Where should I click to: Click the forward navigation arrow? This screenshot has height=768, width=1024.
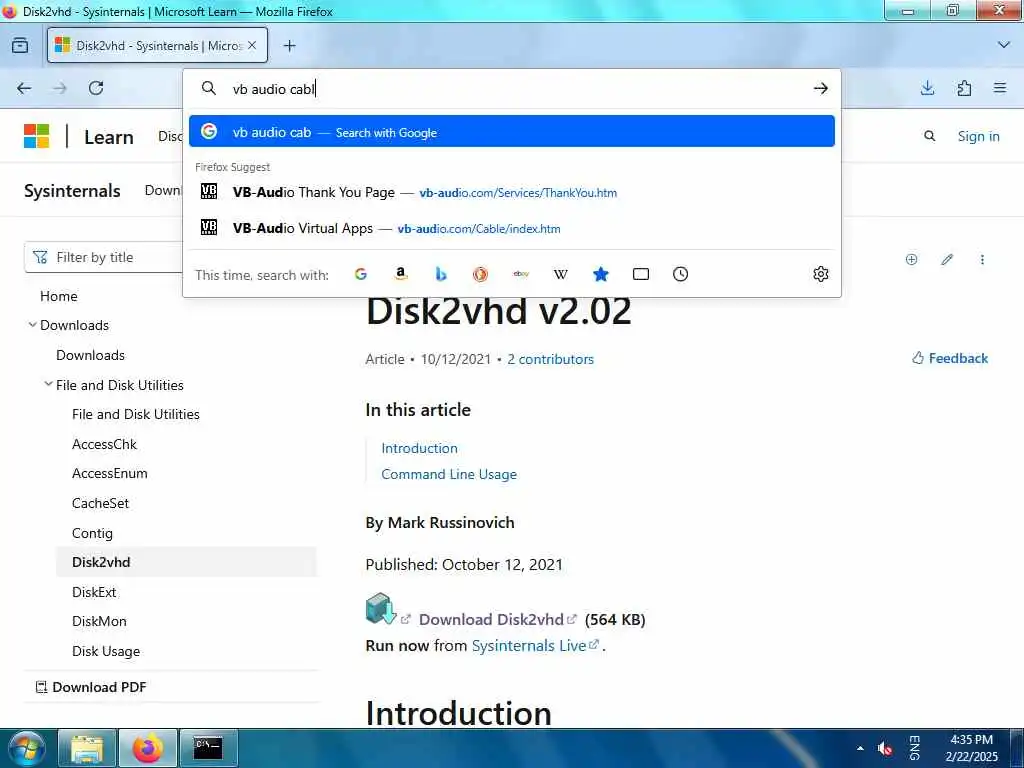[60, 88]
